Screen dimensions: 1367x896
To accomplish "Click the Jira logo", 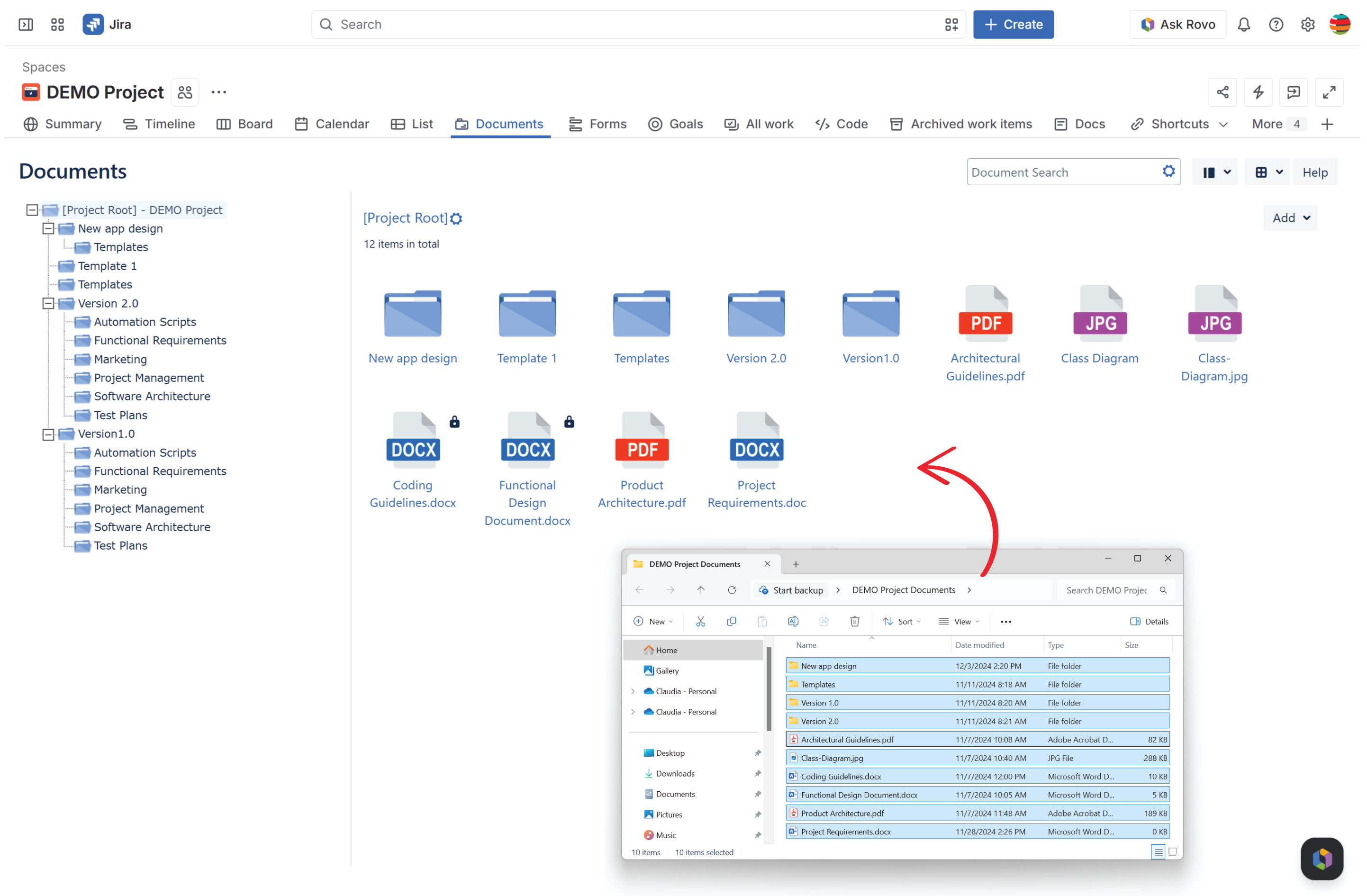I will 107,24.
